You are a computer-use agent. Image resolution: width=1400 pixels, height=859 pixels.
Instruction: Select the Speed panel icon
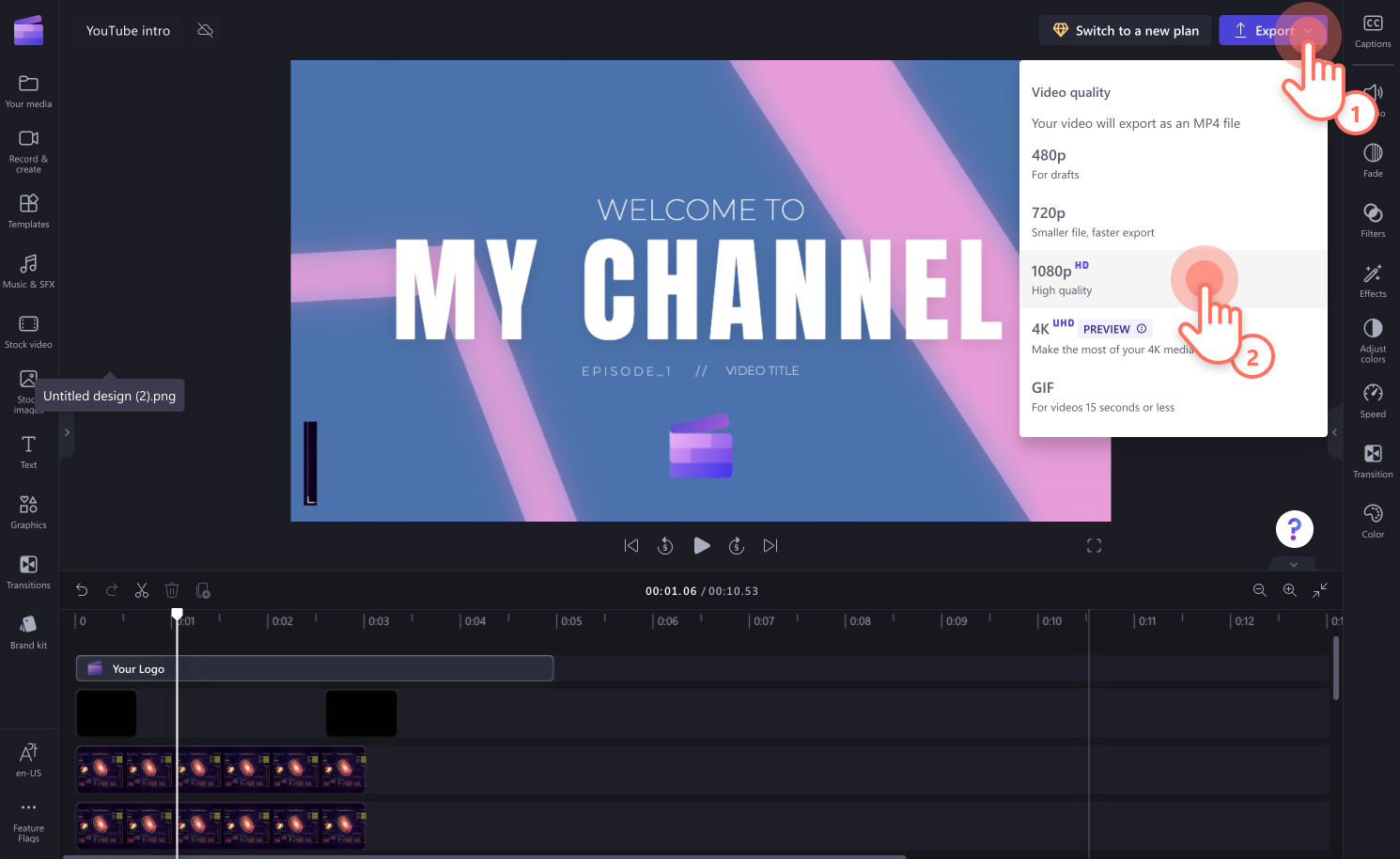1372,398
